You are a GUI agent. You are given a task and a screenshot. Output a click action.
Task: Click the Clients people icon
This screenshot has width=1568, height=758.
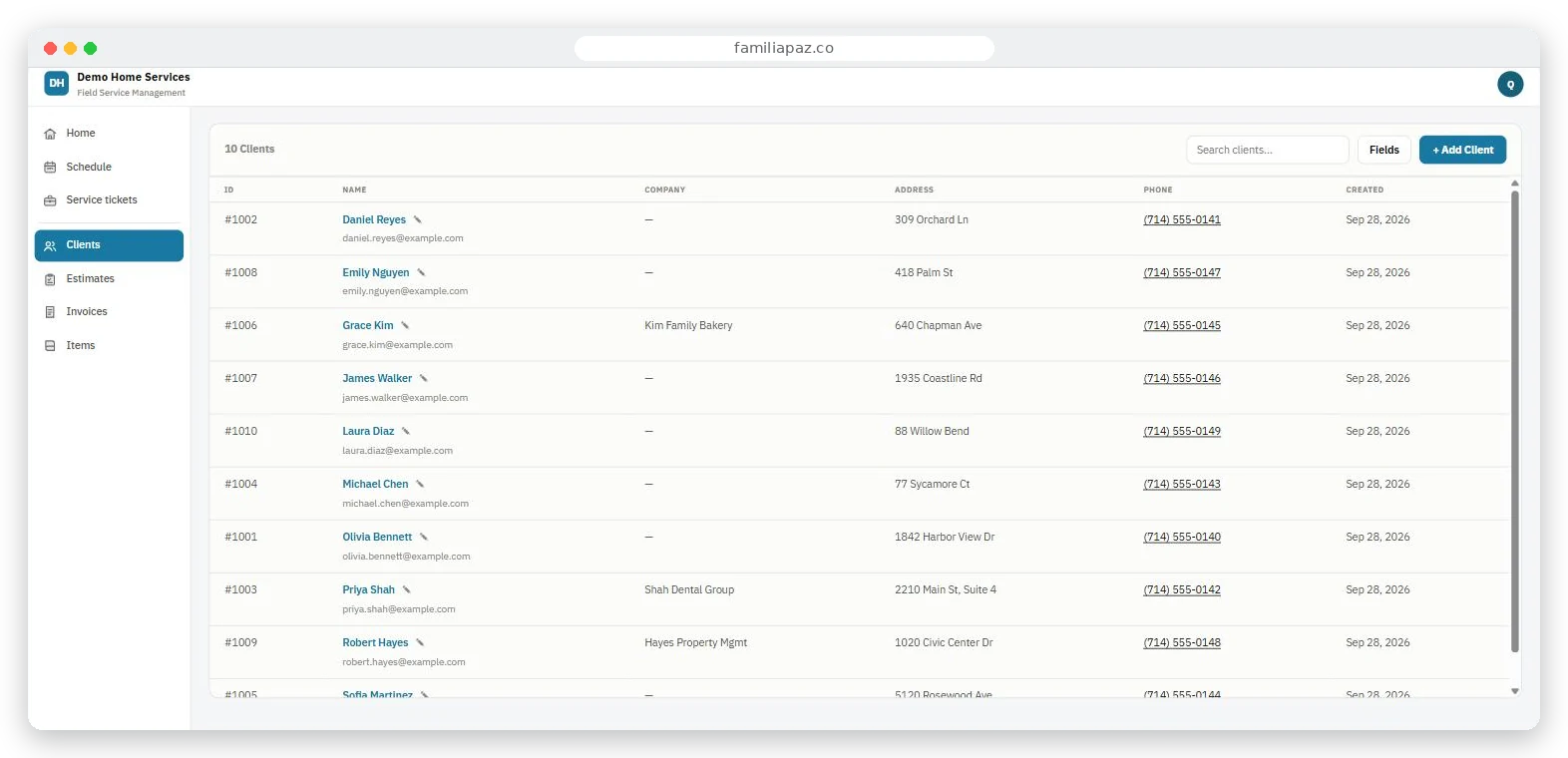tap(50, 245)
